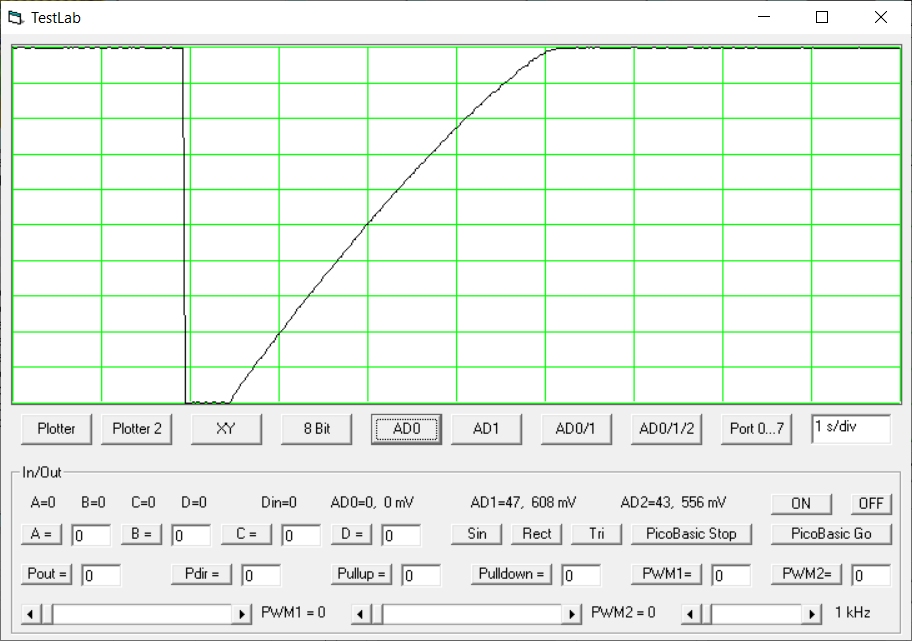The width and height of the screenshot is (912, 641).
Task: Switch to XY display mode
Action: pos(226,428)
